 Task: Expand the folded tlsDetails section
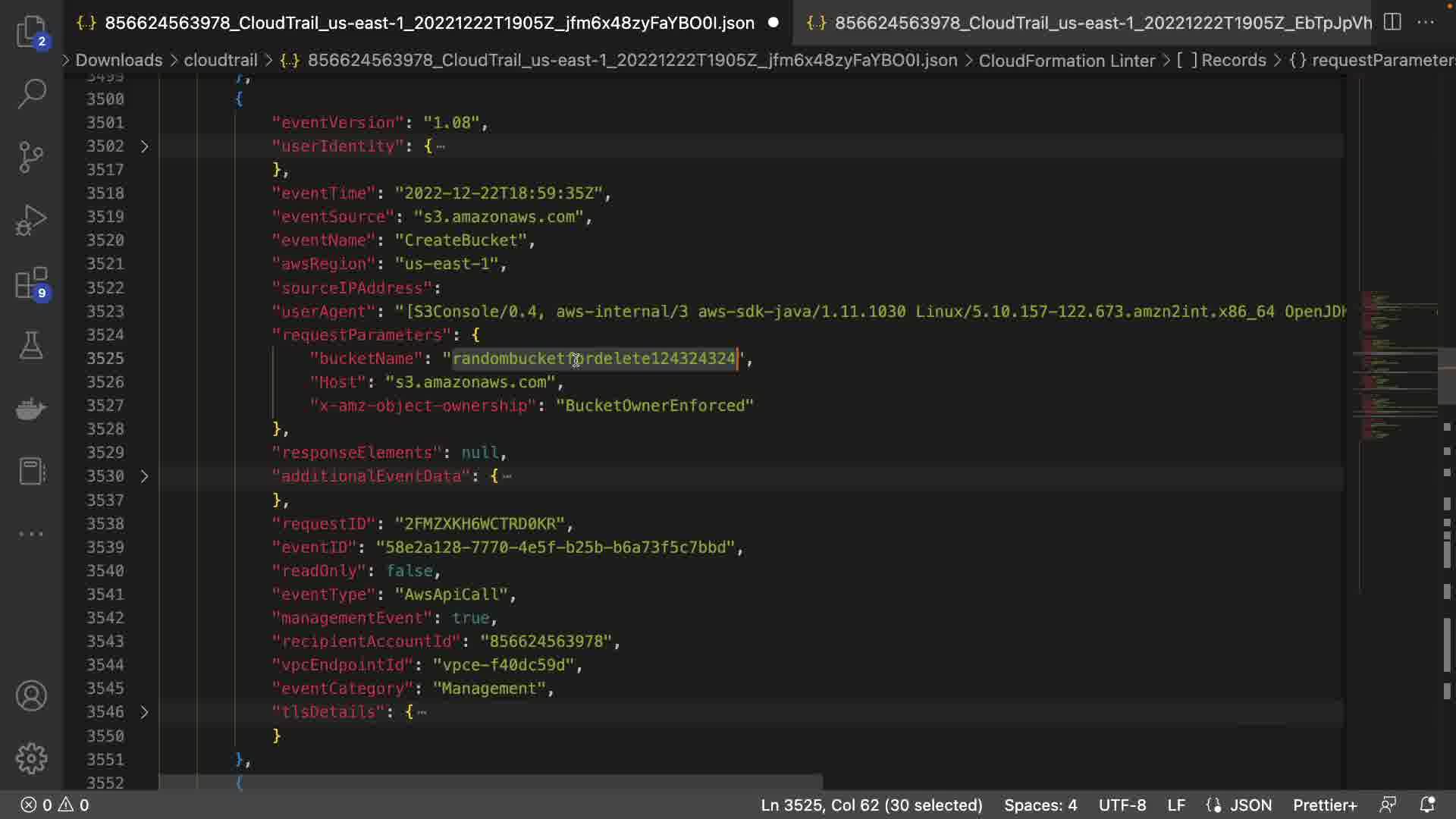tap(144, 712)
